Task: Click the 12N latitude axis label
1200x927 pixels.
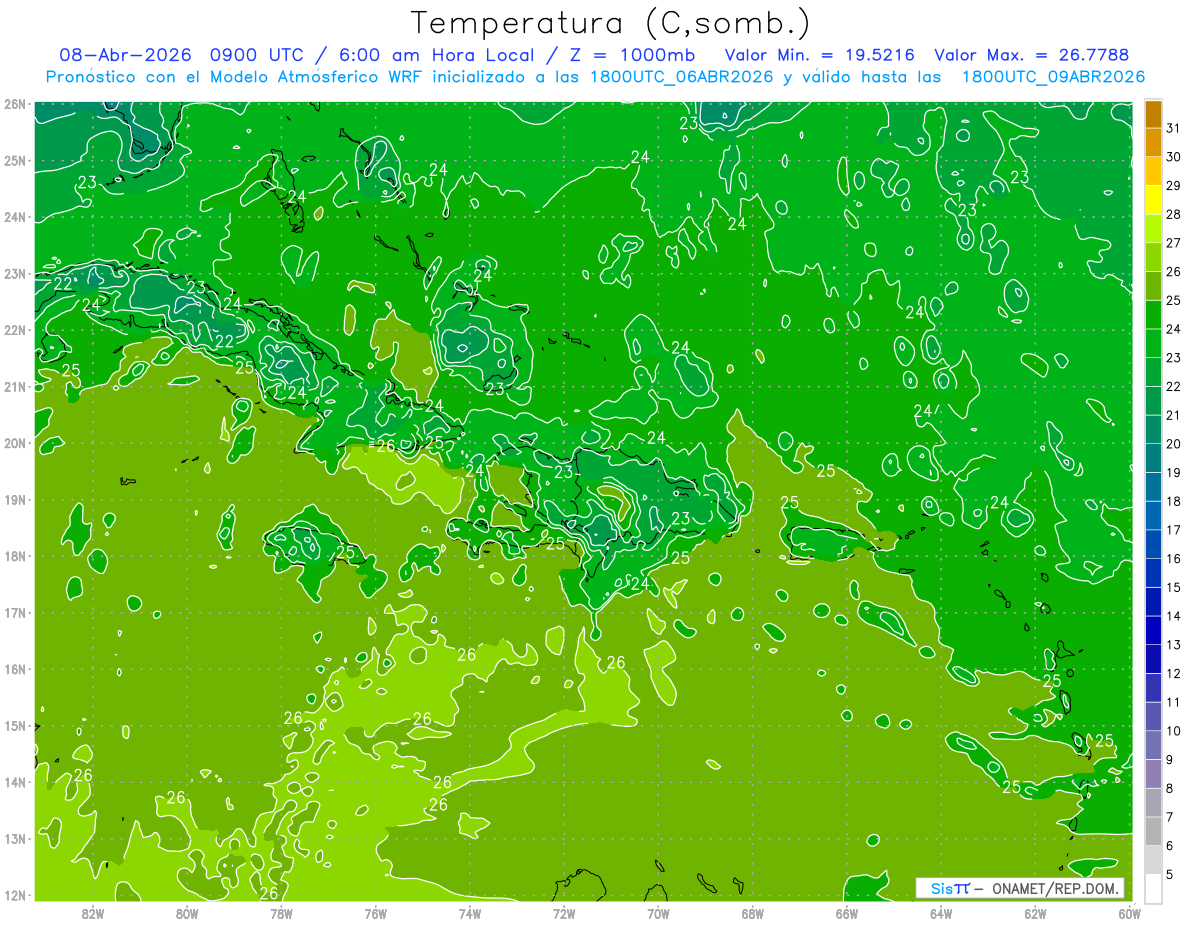Action: tap(14, 895)
